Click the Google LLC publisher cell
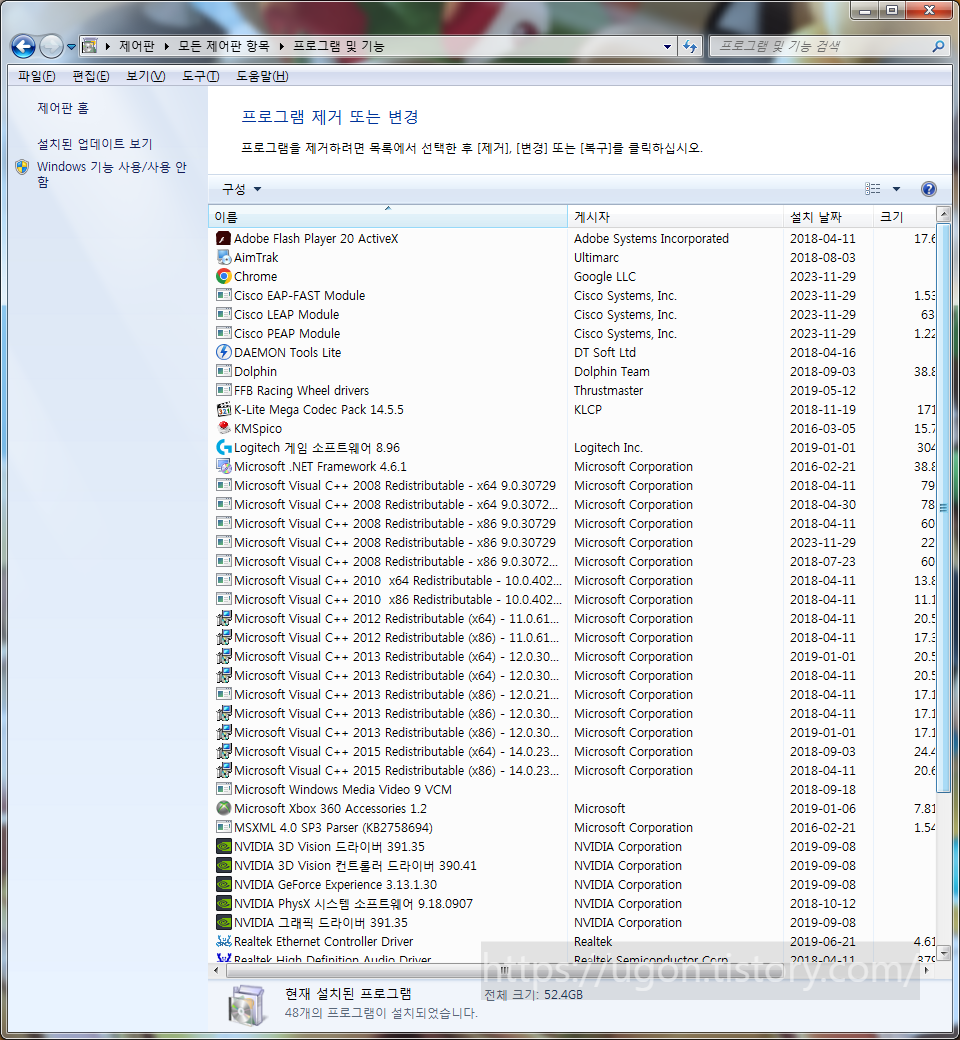The image size is (960, 1040). click(x=604, y=277)
